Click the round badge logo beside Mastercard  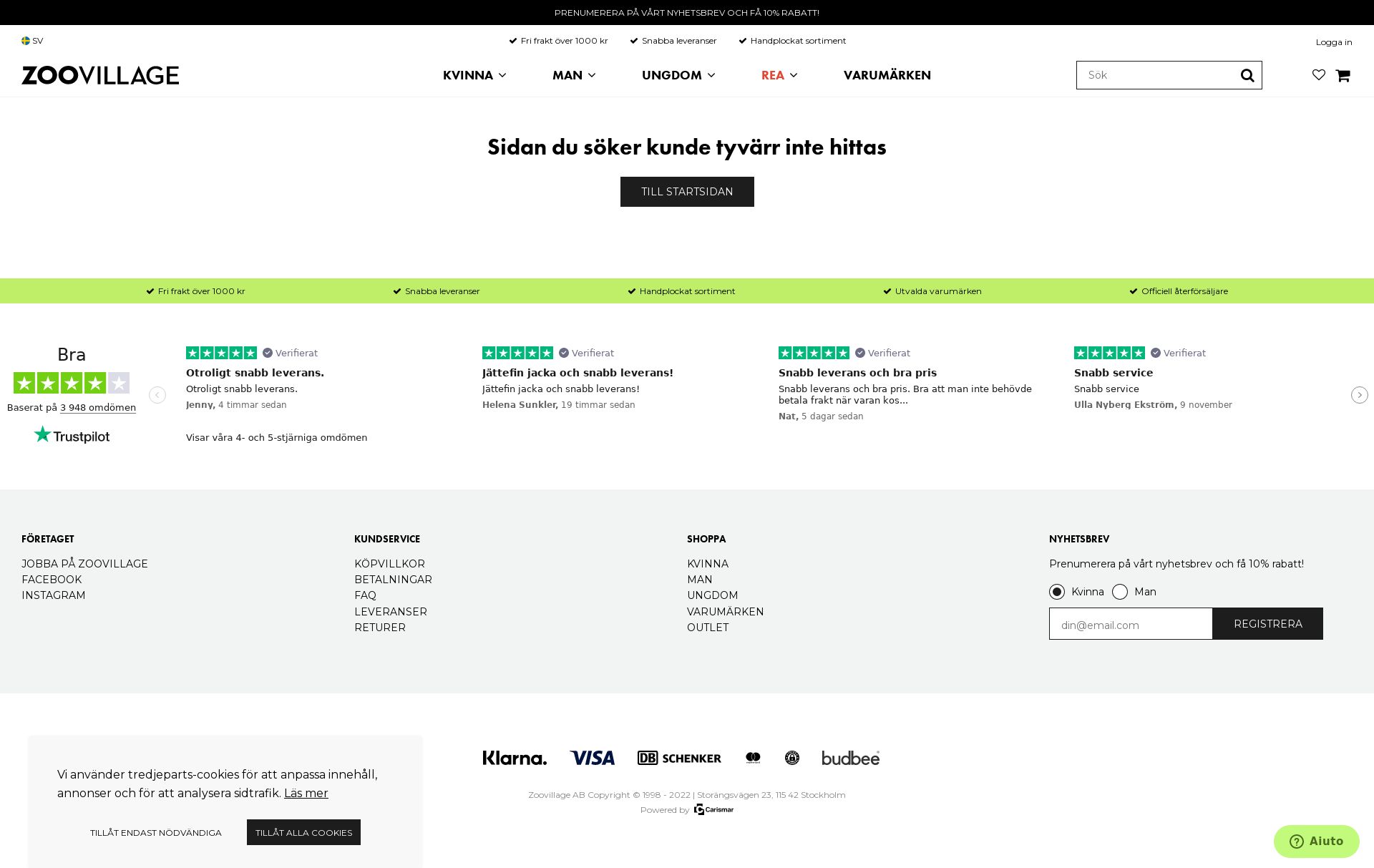[x=792, y=758]
